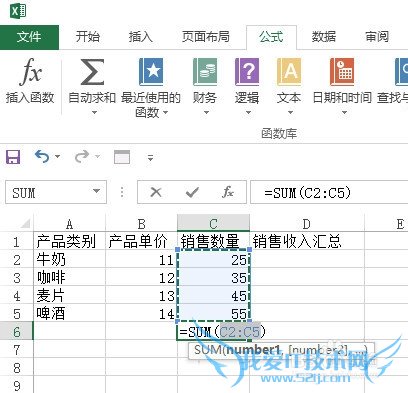408x393 pixels.
Task: Click the Save floppy disk icon
Action: click(13, 157)
